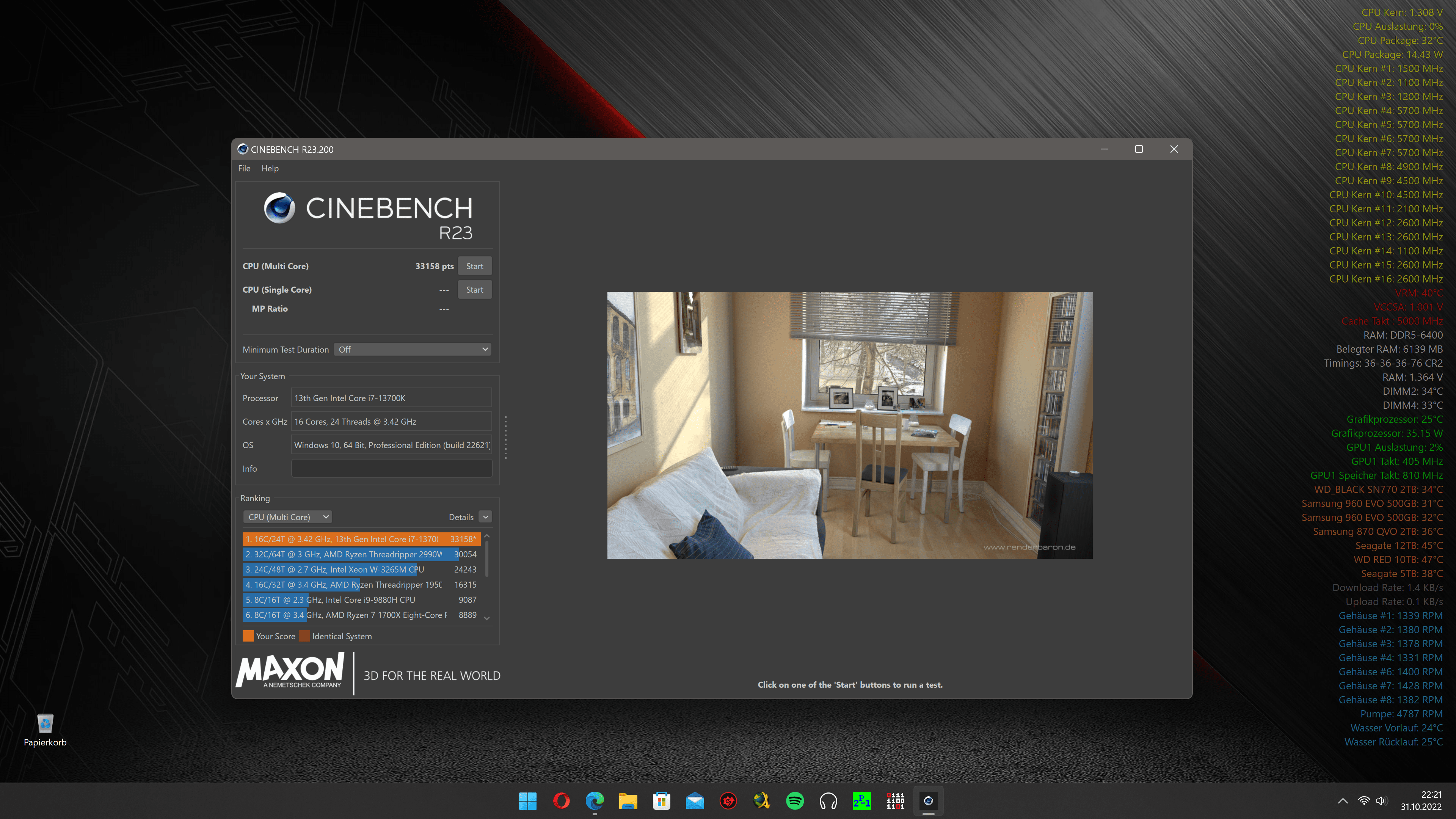Click the rendered room preview image
Screen dimensions: 1456x819
click(849, 425)
